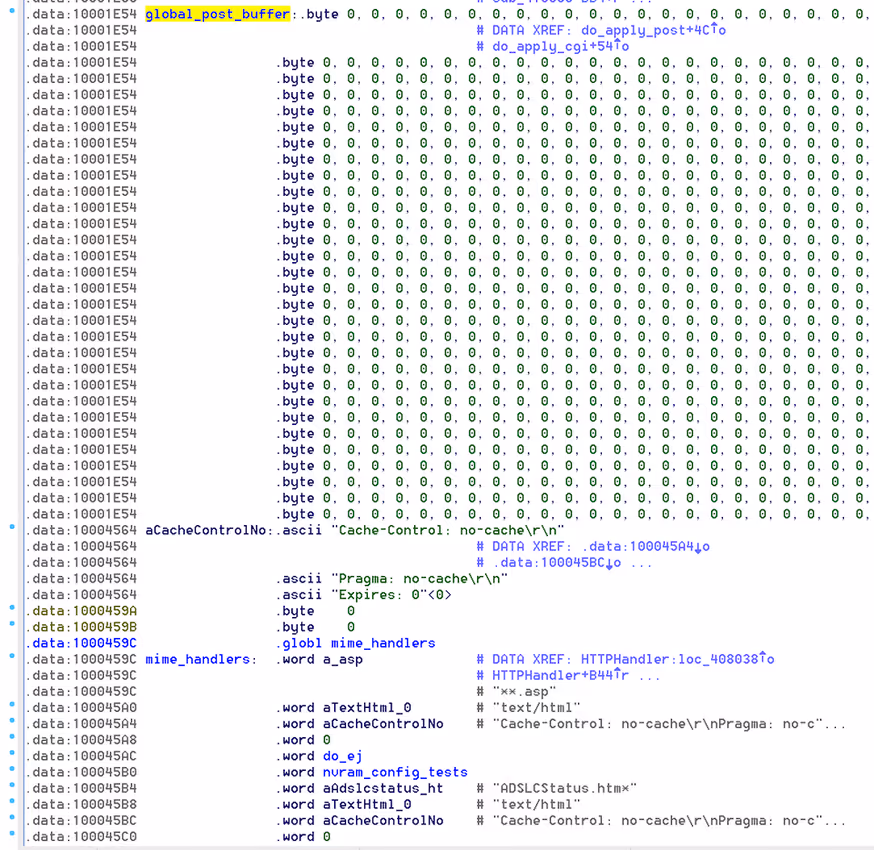
Task: Click the breakpoint dot beside aCacheControlNo line
Action: point(12,526)
